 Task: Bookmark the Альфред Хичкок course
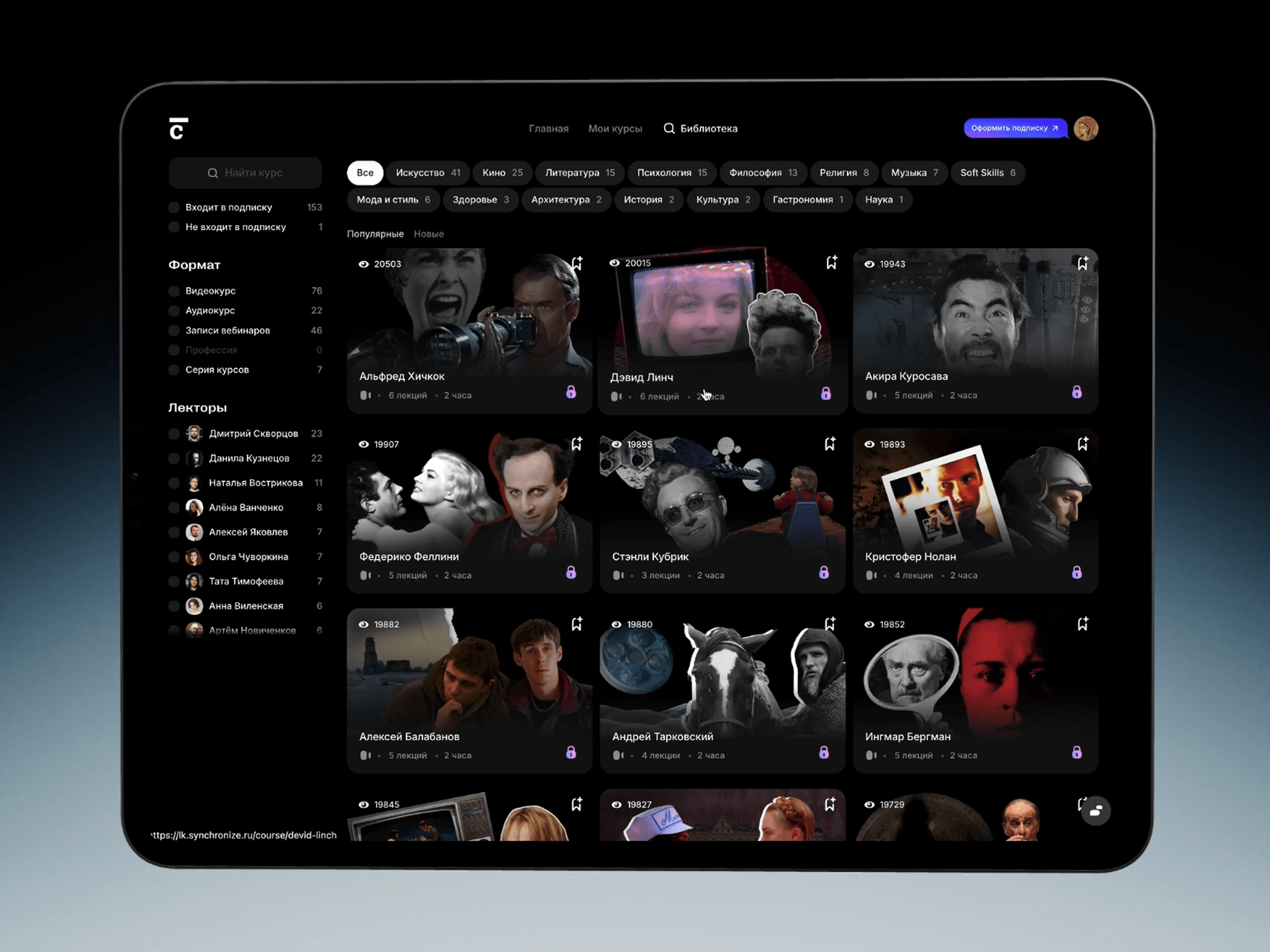(x=576, y=263)
